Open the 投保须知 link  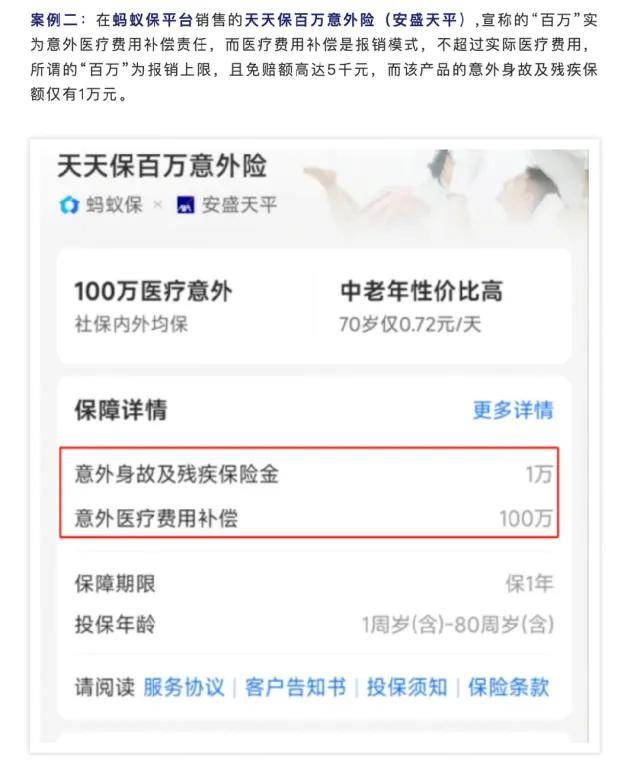pos(407,687)
